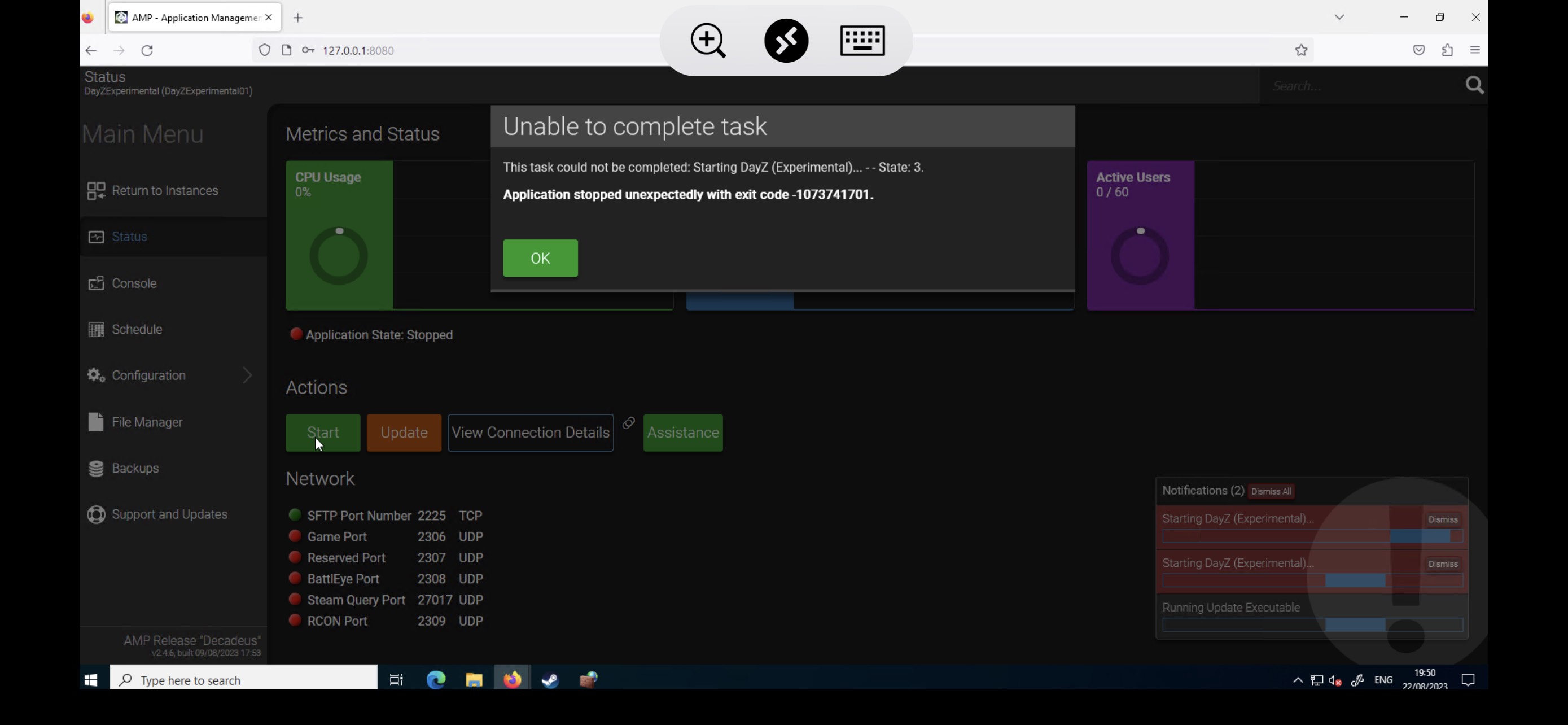
Task: Click the Reserved Port 2307 row
Action: [x=387, y=558]
